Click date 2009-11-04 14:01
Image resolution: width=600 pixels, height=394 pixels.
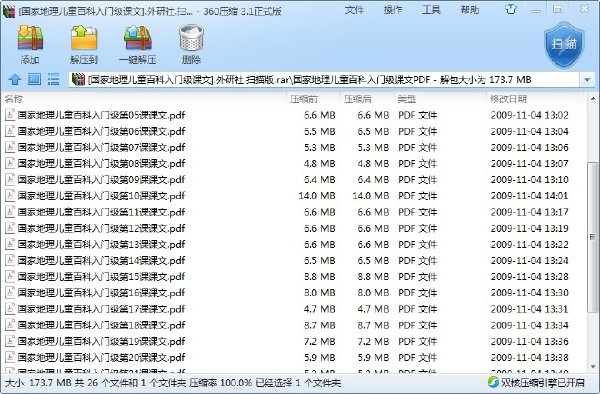(x=530, y=195)
